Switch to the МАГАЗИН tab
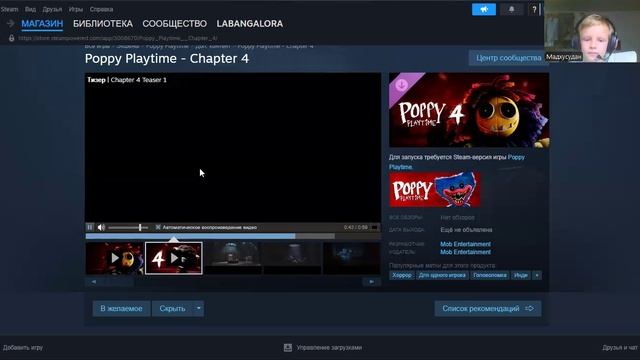Screen dimensions: 640x360 click(42, 24)
